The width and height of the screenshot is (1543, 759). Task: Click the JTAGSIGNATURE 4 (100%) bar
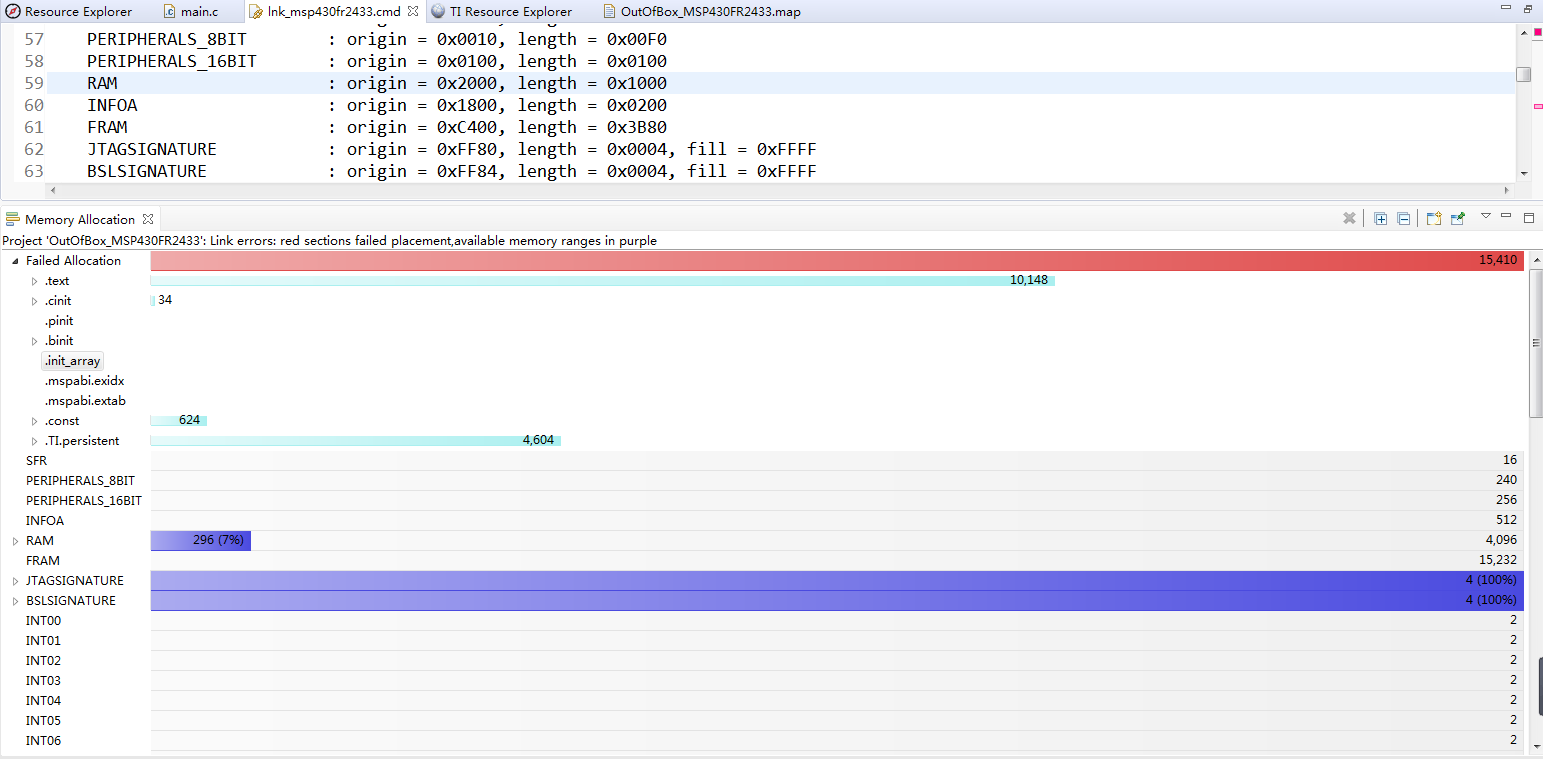[x=837, y=581]
